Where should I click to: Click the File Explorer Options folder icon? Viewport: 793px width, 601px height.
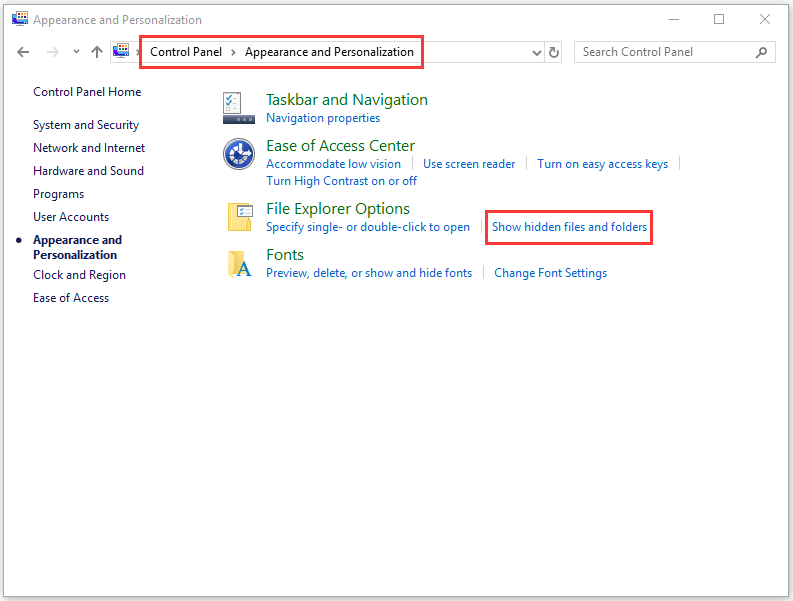pyautogui.click(x=240, y=217)
